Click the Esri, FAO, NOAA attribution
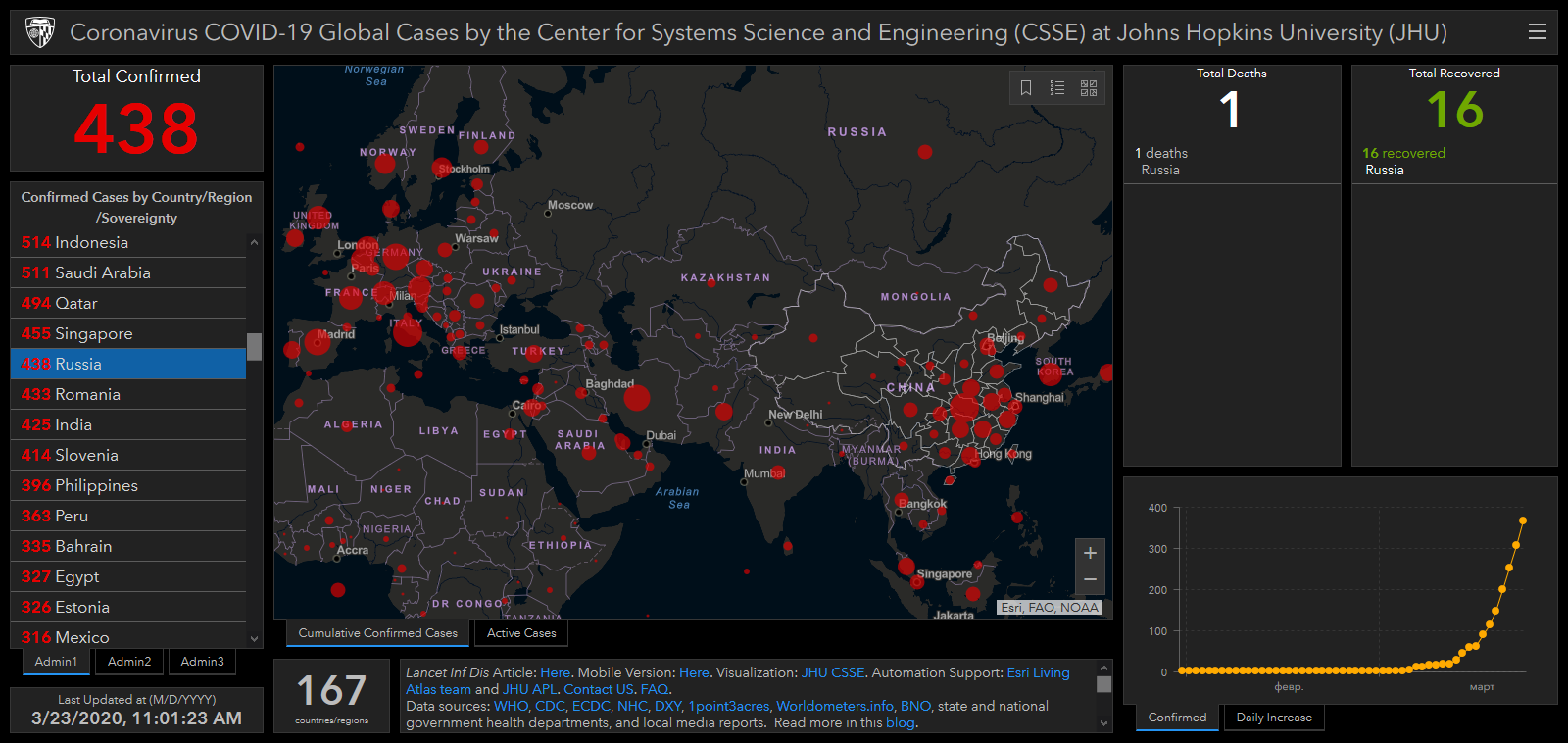 pyautogui.click(x=1050, y=608)
